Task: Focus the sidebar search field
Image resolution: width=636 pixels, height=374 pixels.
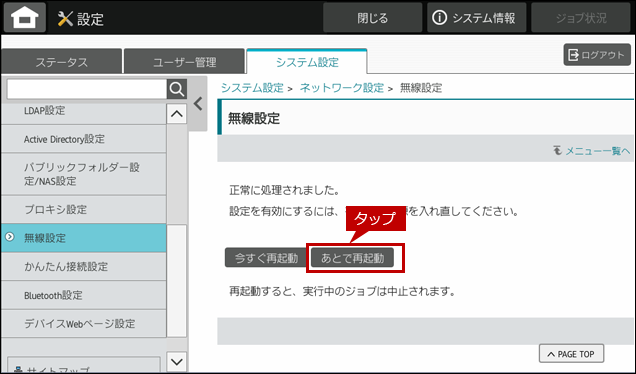Action: tap(87, 89)
